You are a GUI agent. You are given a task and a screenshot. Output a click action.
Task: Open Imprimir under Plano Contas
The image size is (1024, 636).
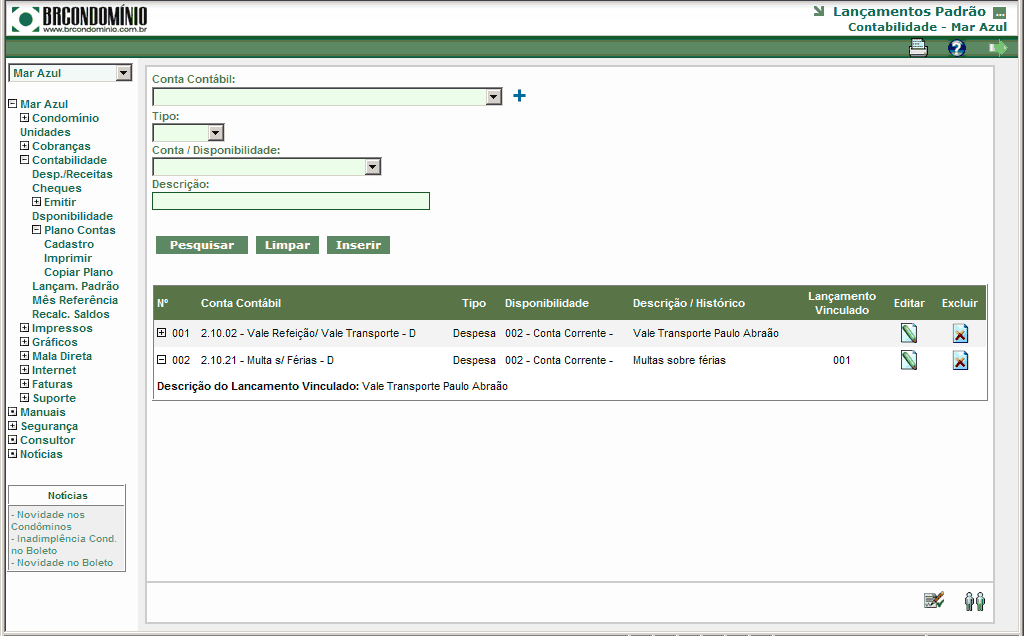[x=68, y=258]
